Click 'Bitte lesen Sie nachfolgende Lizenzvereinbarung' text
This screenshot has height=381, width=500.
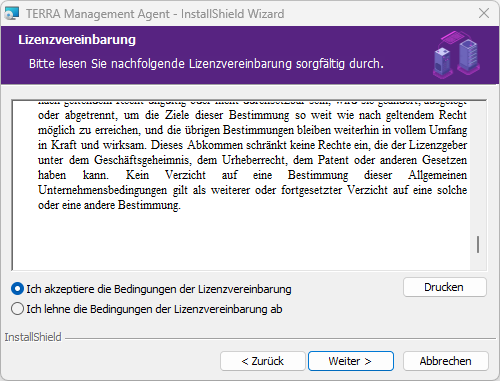pyautogui.click(x=206, y=64)
